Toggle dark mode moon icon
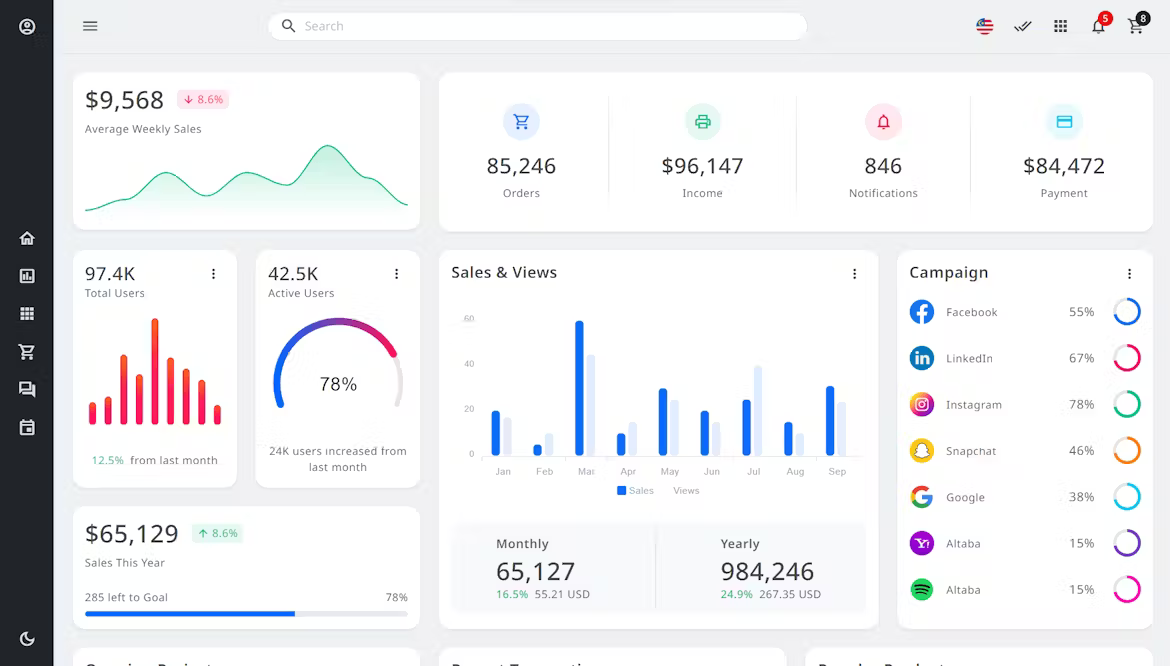Image resolution: width=1170 pixels, height=666 pixels. 27,639
